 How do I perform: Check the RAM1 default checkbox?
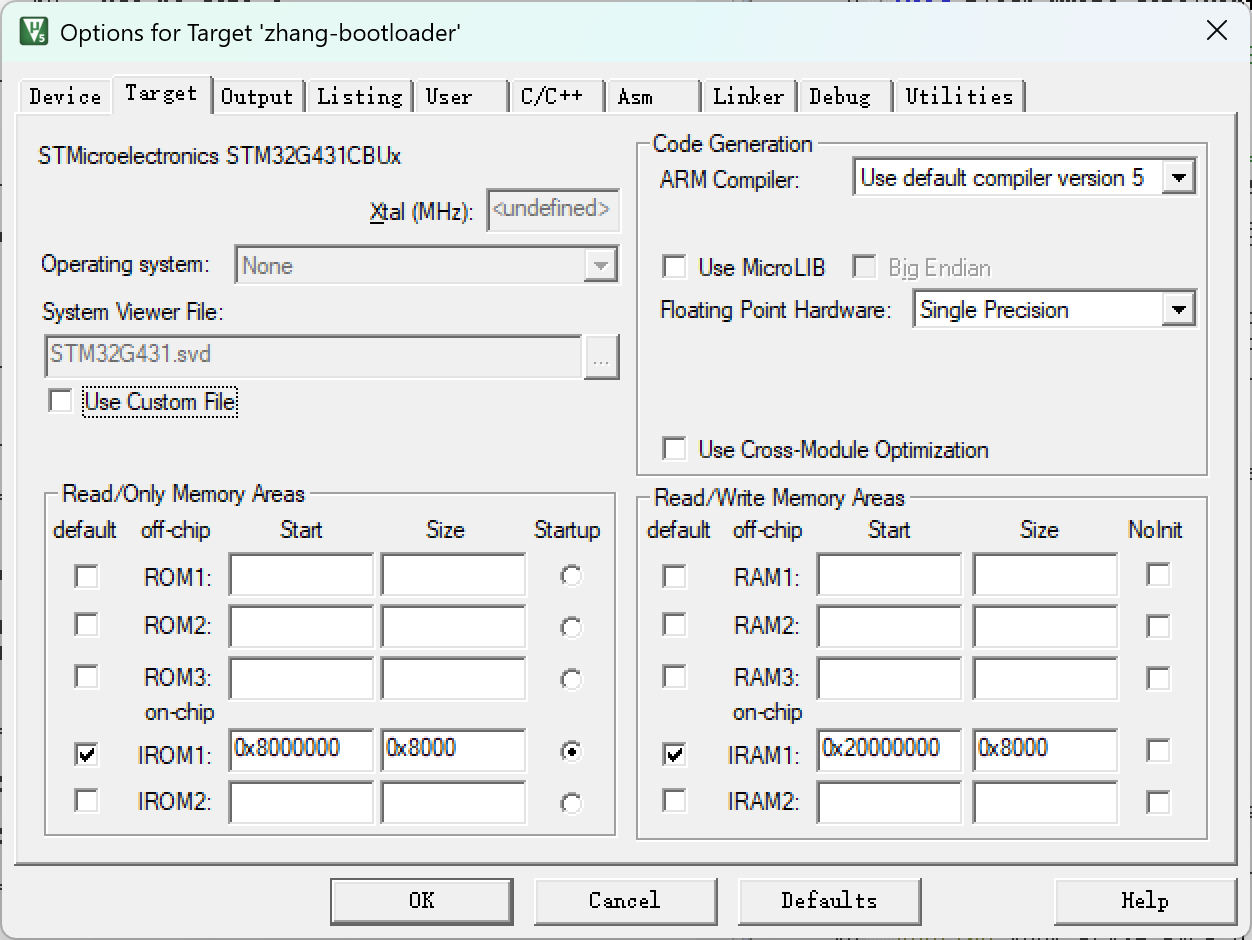(675, 576)
